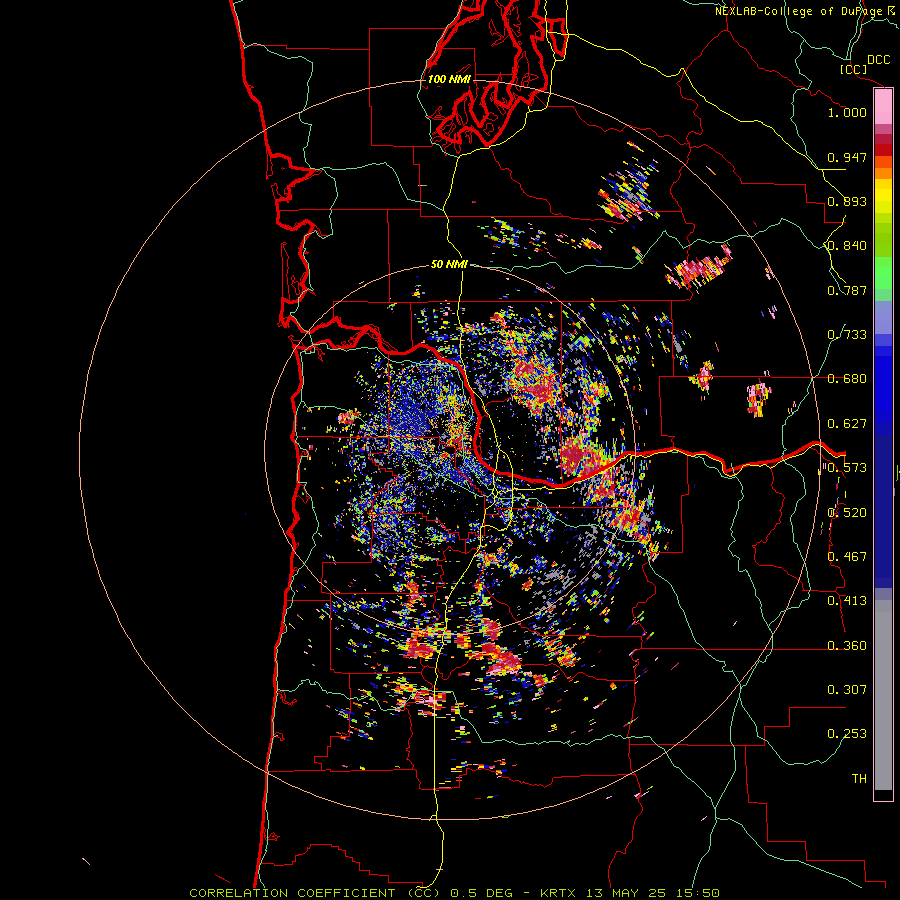Screen dimensions: 900x900
Task: Select the 0.893 legend value
Action: tap(847, 201)
